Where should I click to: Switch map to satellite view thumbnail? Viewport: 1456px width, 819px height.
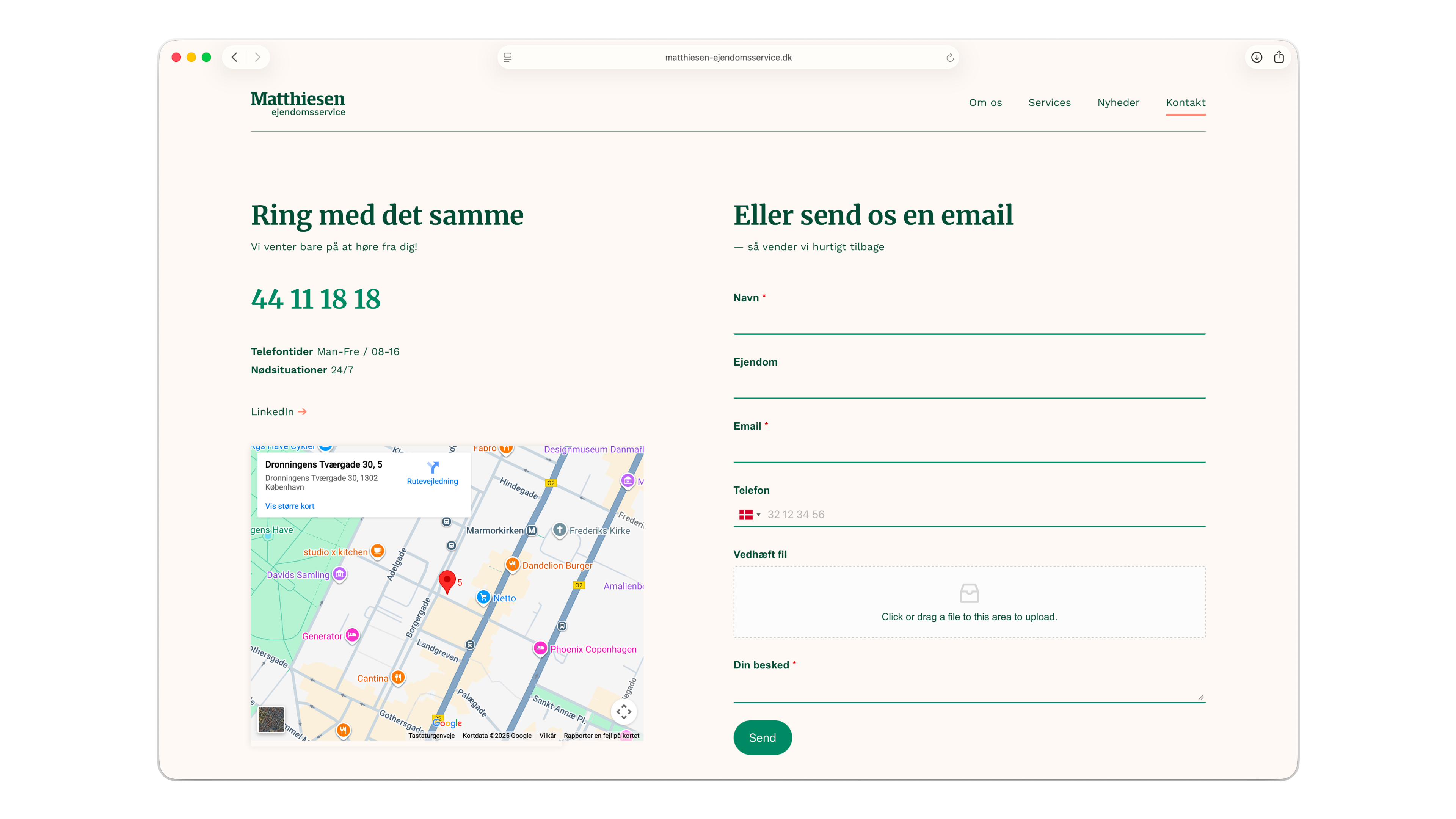[x=271, y=720]
